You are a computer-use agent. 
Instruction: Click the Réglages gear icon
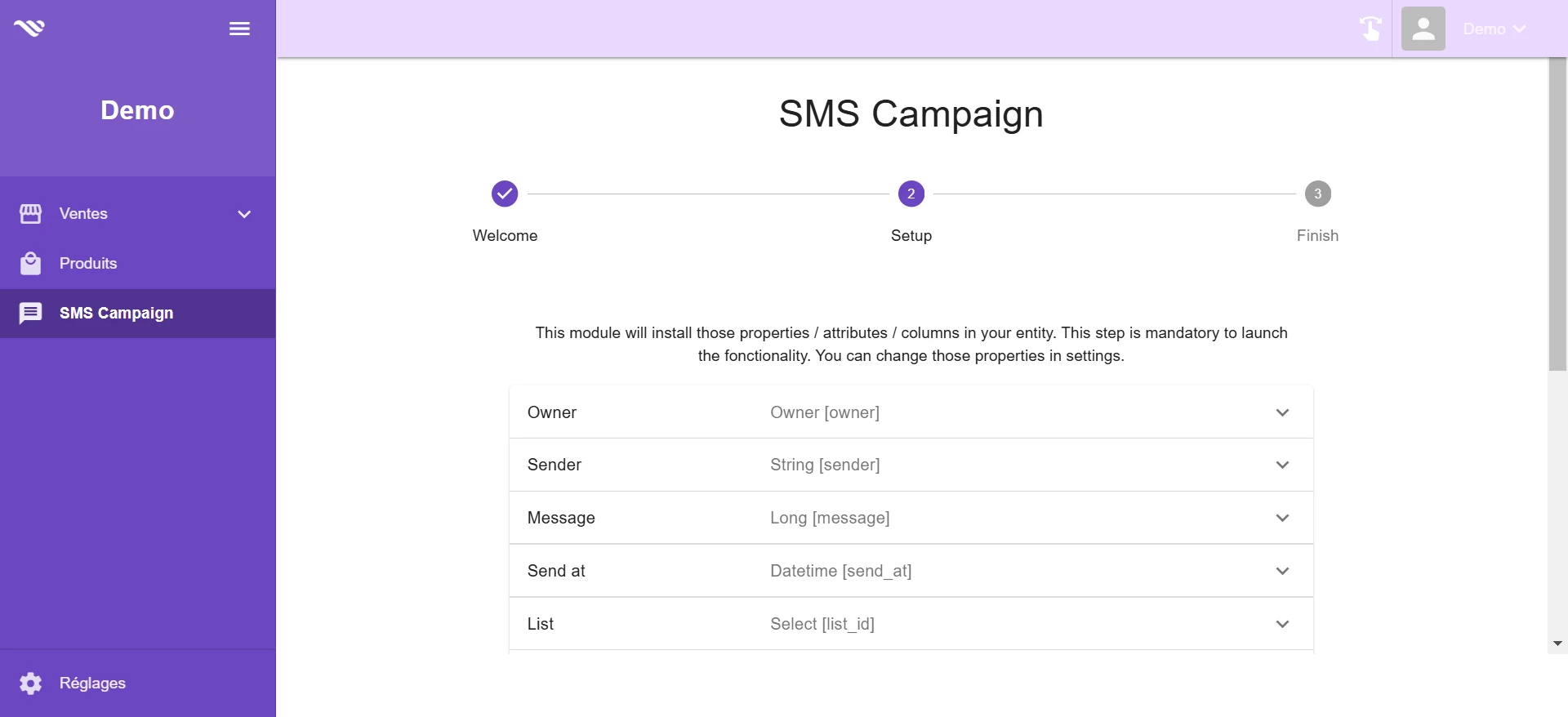[x=30, y=684]
